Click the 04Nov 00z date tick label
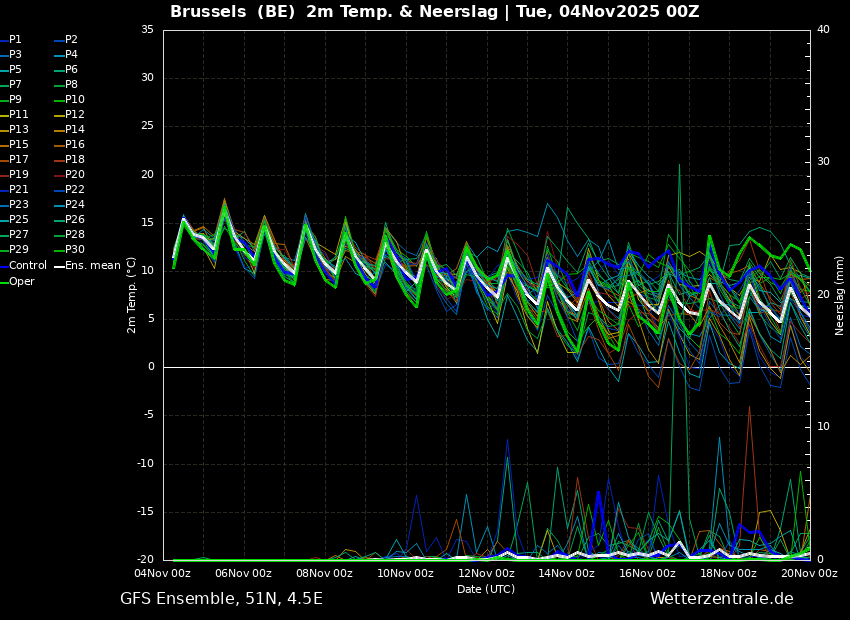This screenshot has height=620, width=850. click(163, 573)
